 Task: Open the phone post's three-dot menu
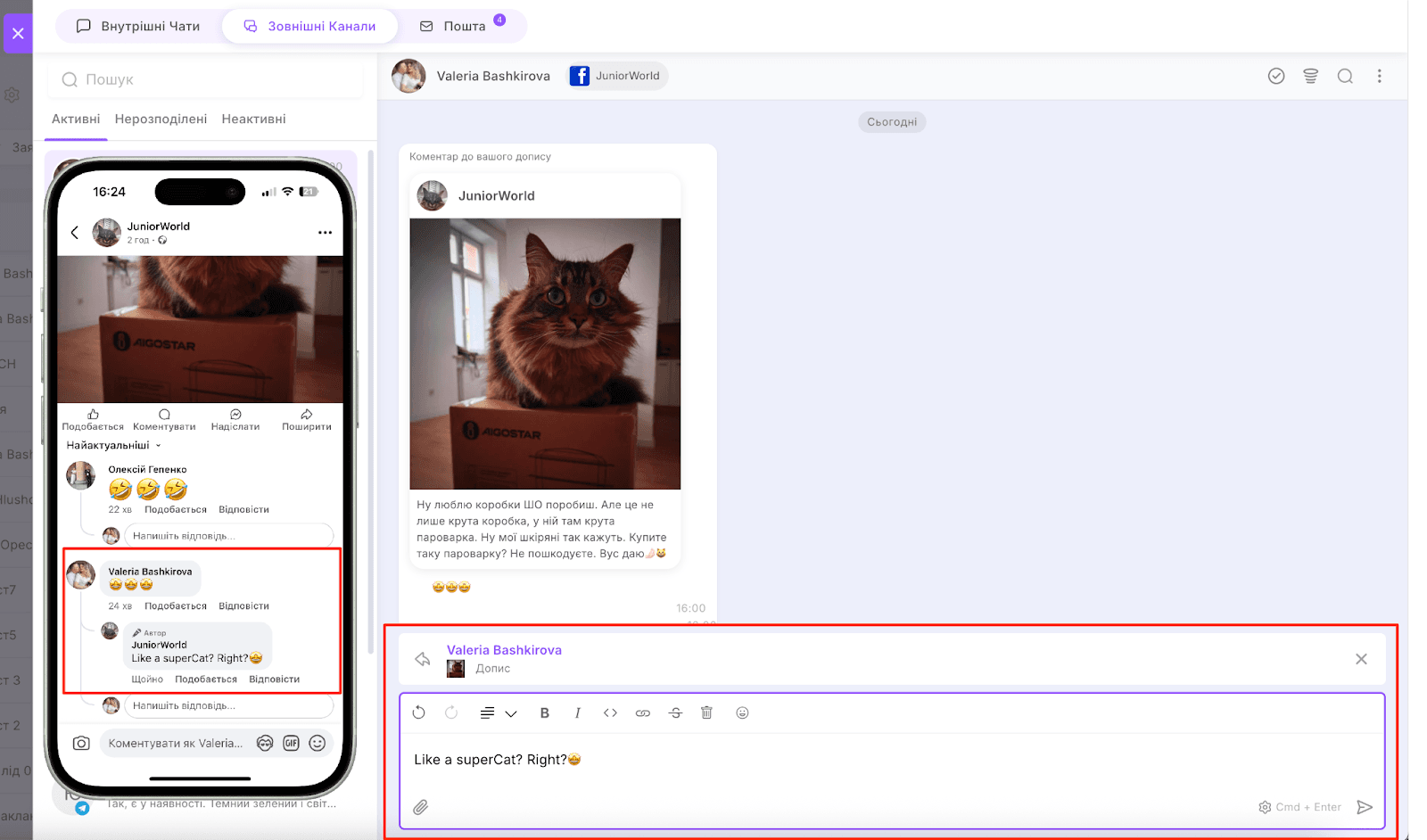point(325,233)
